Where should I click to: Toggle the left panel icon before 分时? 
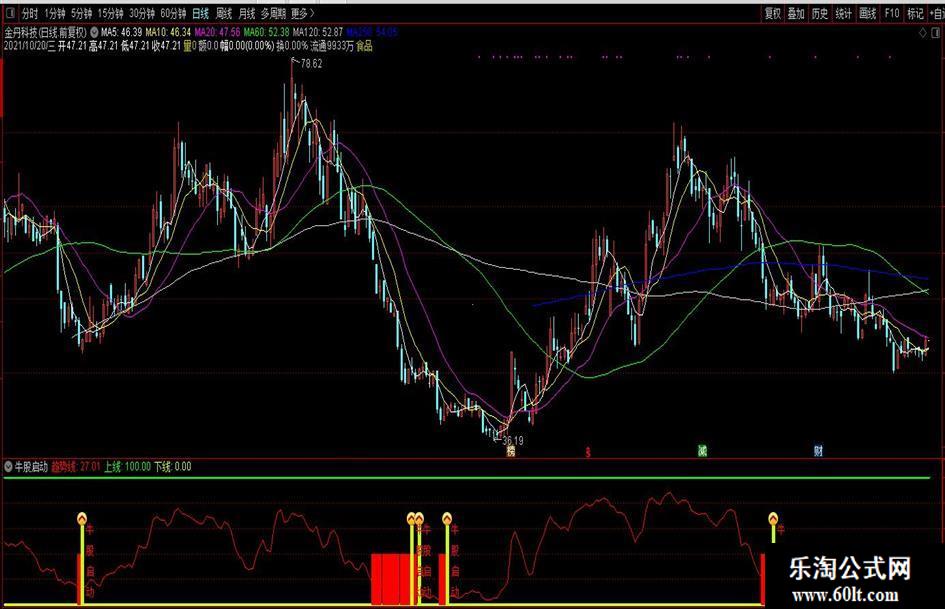coord(10,13)
